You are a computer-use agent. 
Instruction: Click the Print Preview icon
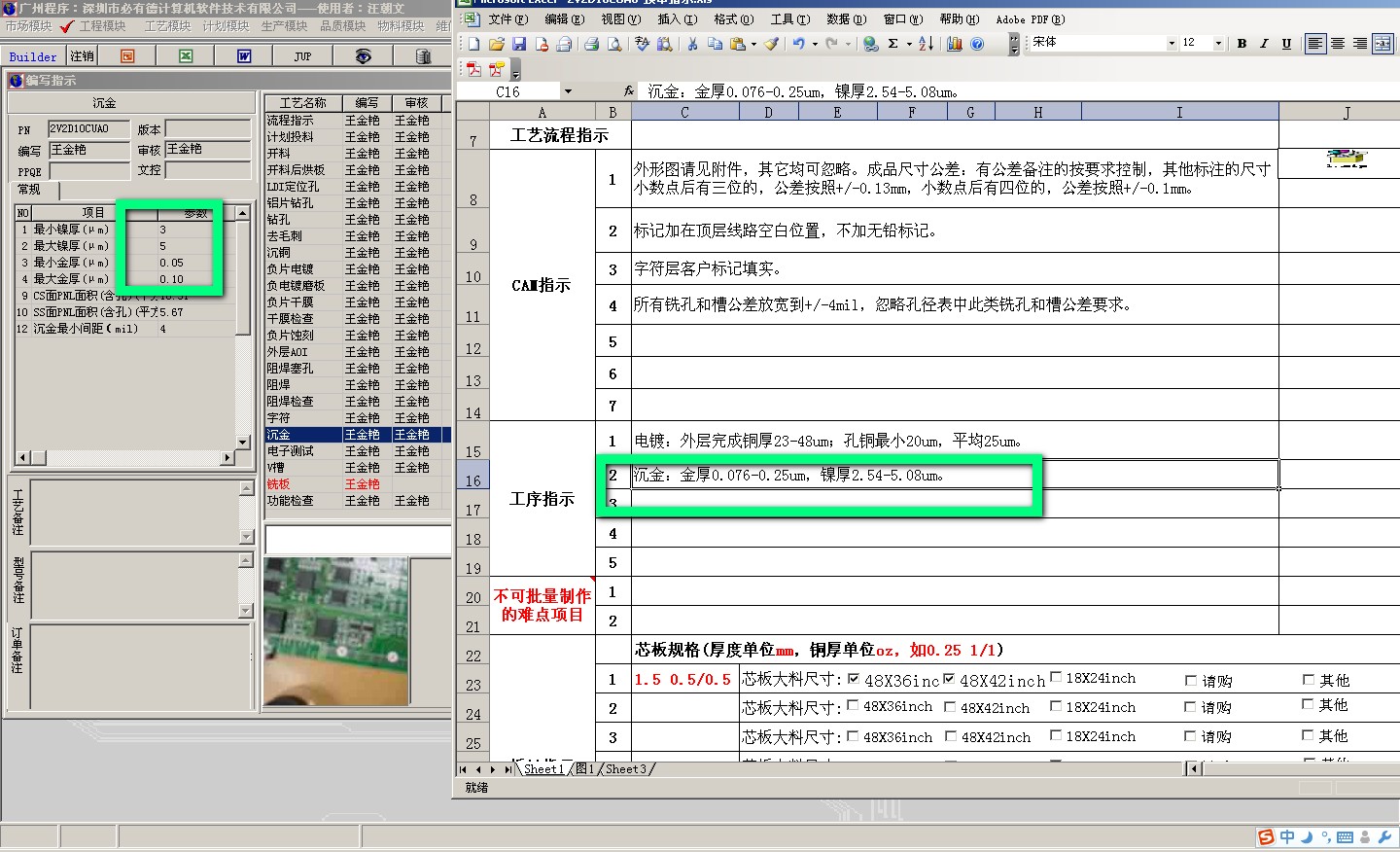[614, 44]
